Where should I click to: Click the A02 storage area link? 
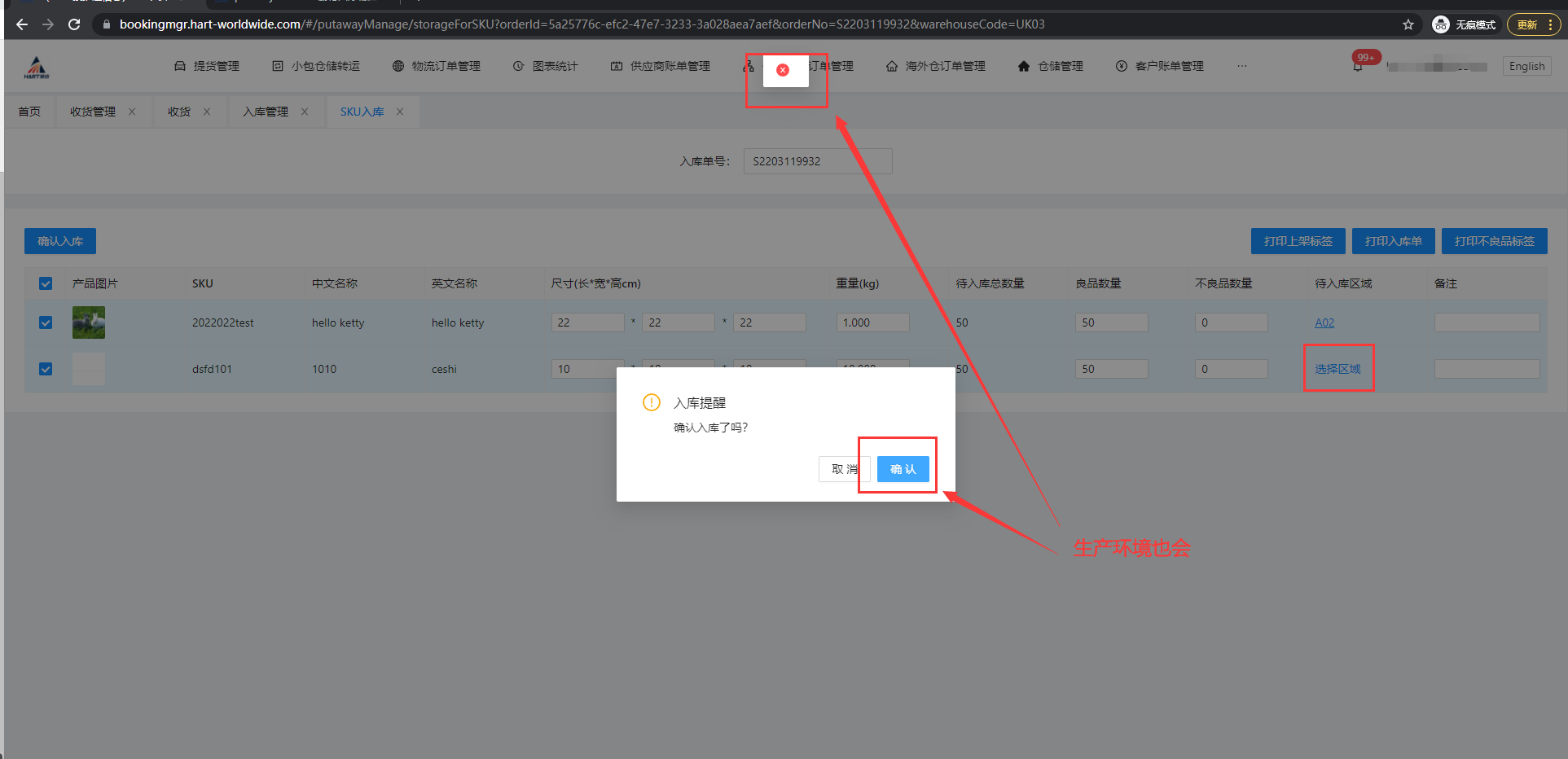pyautogui.click(x=1324, y=322)
